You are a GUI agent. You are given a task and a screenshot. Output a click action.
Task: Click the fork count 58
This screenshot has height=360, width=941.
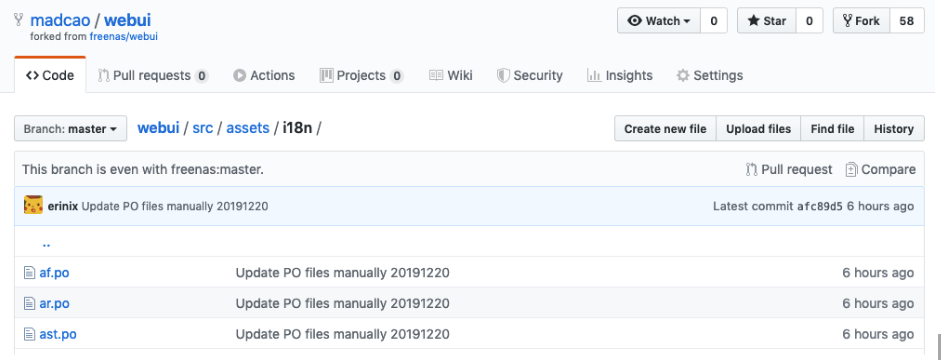[x=906, y=21]
